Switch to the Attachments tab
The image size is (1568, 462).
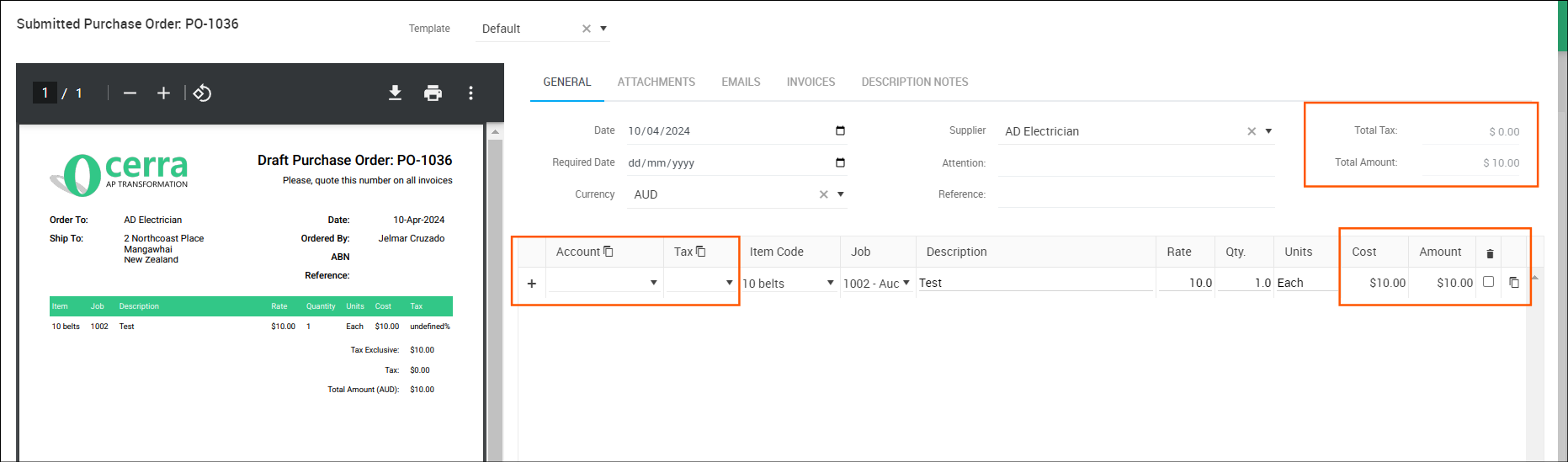[x=656, y=82]
